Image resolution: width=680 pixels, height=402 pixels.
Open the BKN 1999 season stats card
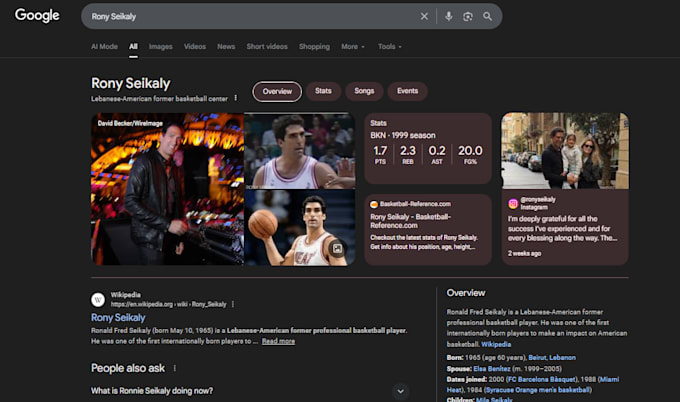[428, 148]
